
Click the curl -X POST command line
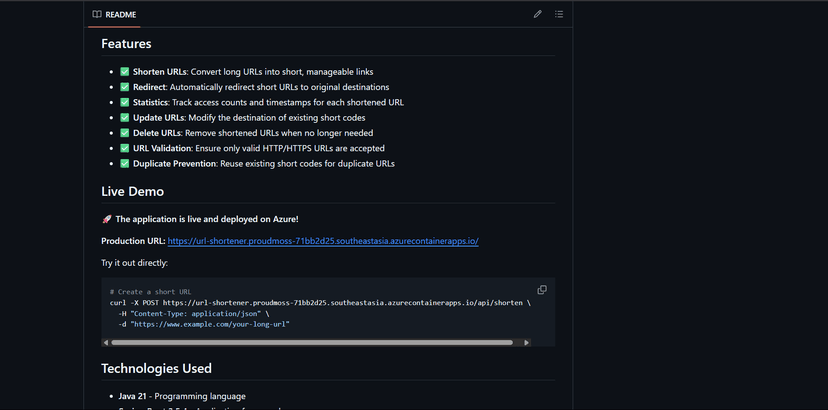[x=320, y=303]
